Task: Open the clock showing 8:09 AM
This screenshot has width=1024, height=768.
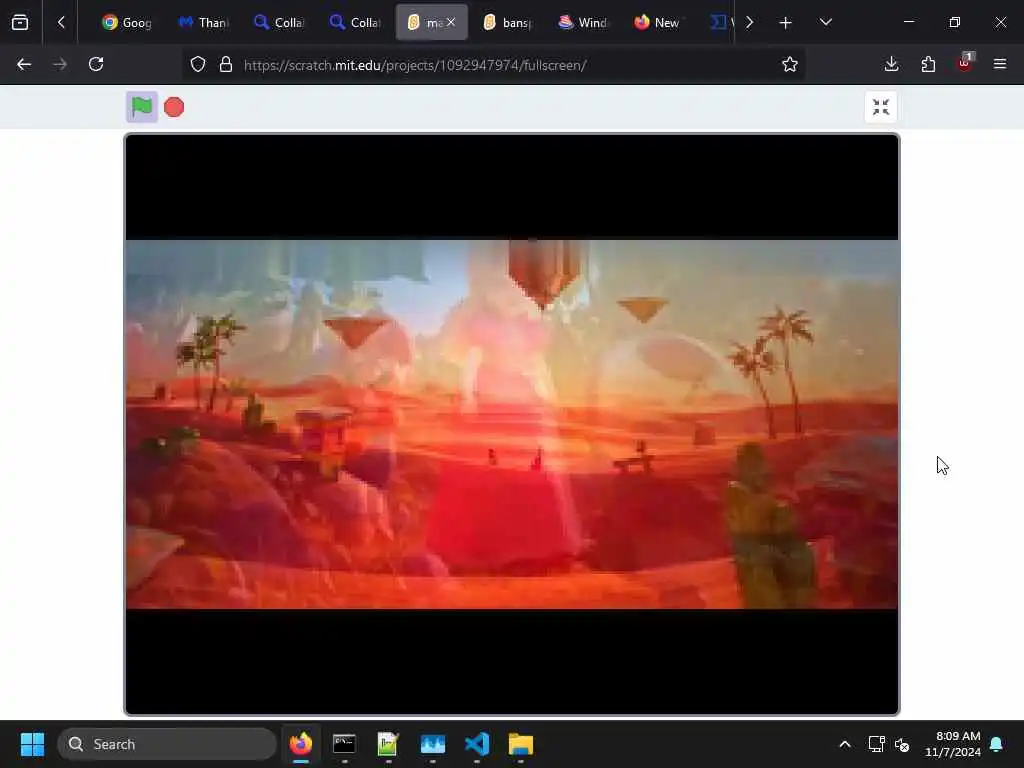Action: coord(953,744)
